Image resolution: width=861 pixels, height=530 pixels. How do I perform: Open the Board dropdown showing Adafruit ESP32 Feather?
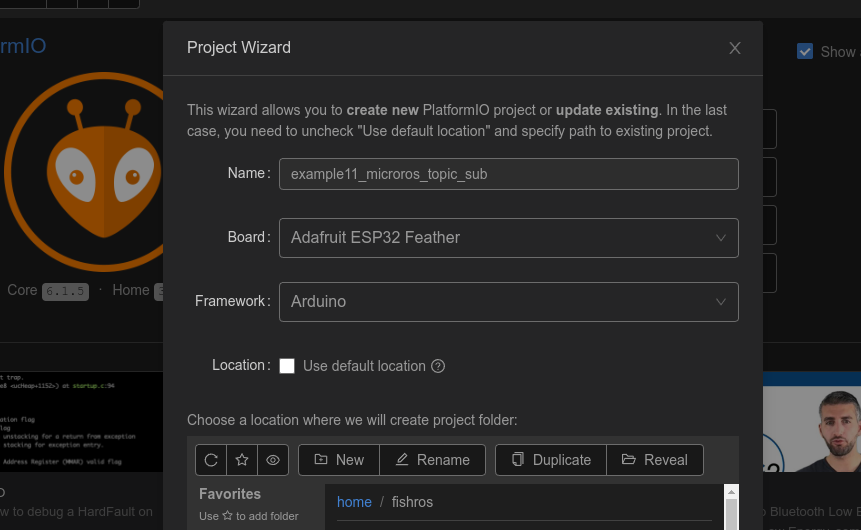point(508,238)
